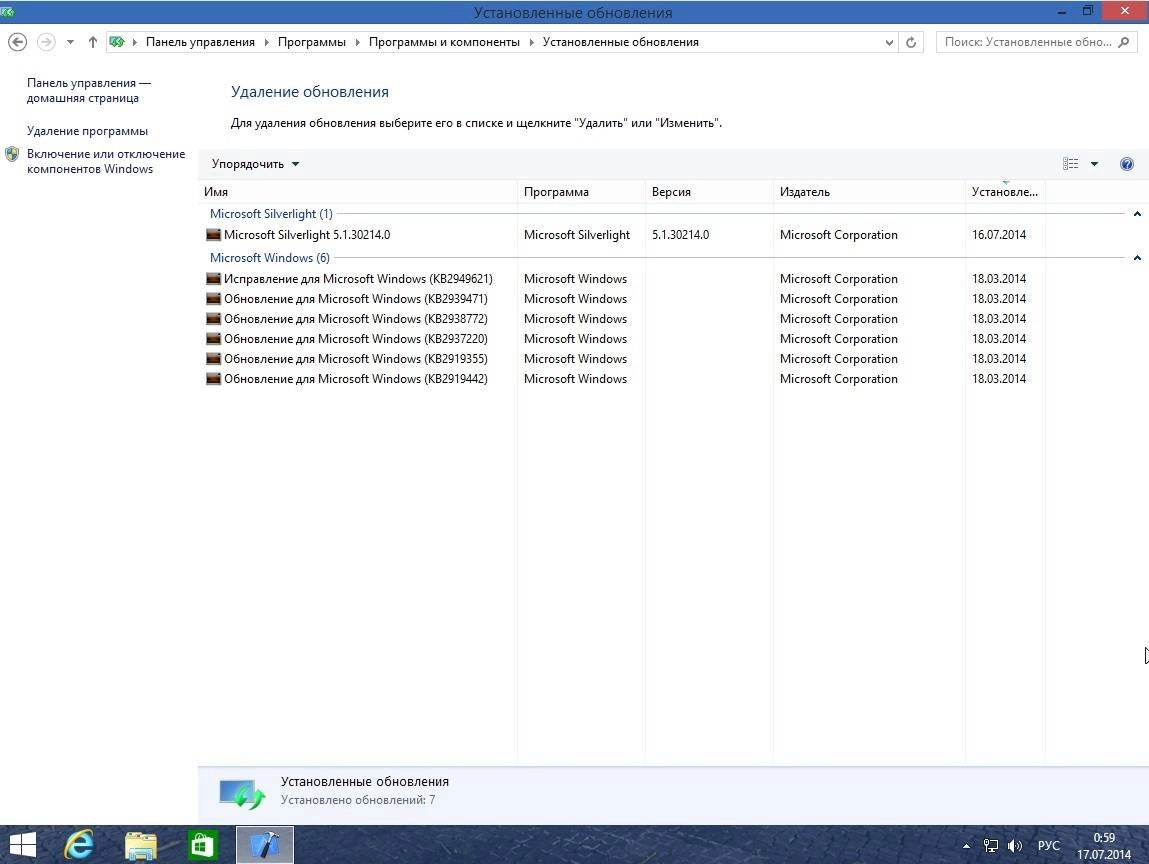This screenshot has width=1149, height=864.
Task: Go back with the Back arrow button
Action: [18, 42]
